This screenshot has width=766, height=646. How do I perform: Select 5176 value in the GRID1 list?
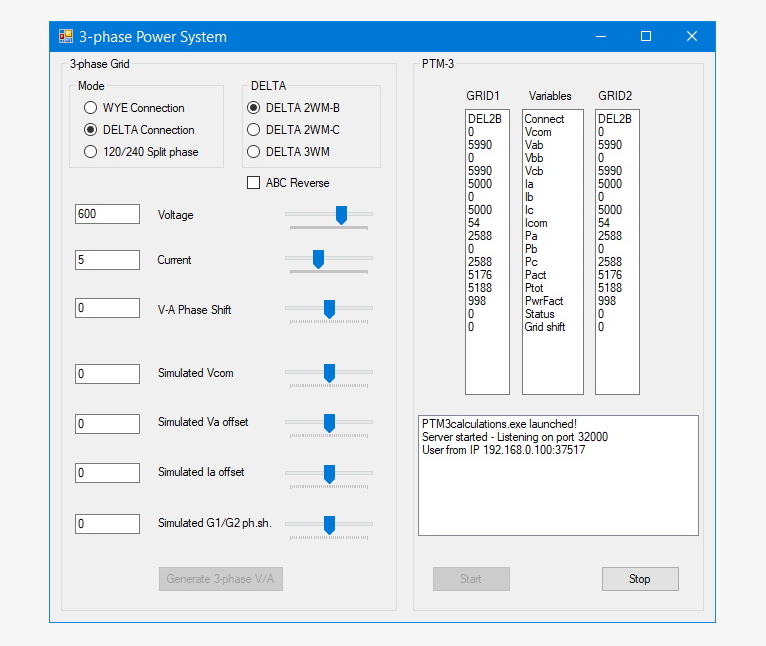point(480,275)
